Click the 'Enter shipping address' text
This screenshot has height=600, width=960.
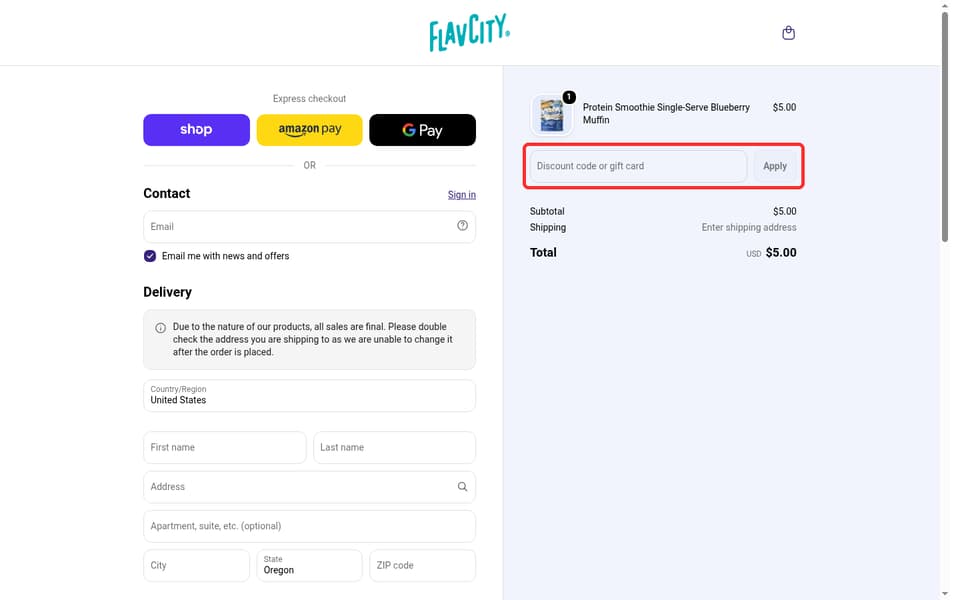[749, 227]
